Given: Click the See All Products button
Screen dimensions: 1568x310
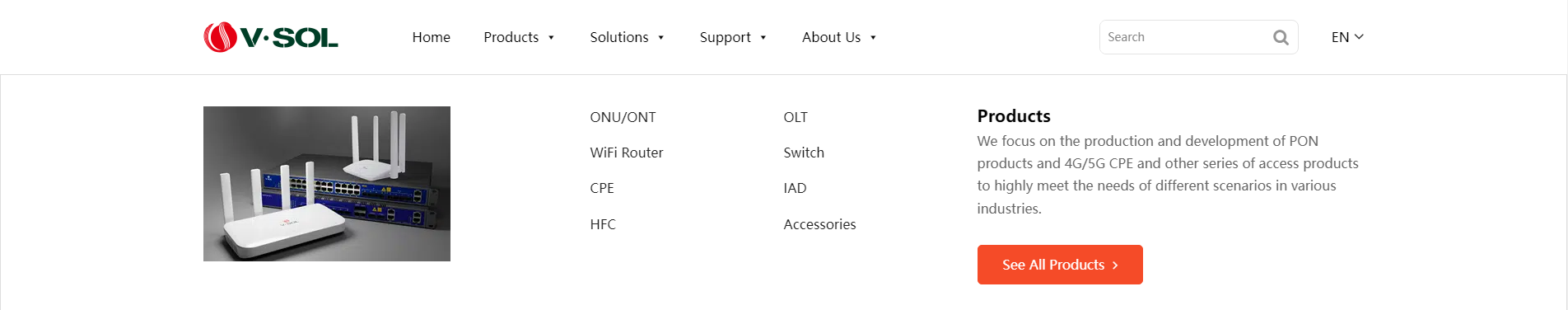Looking at the screenshot, I should (1060, 265).
